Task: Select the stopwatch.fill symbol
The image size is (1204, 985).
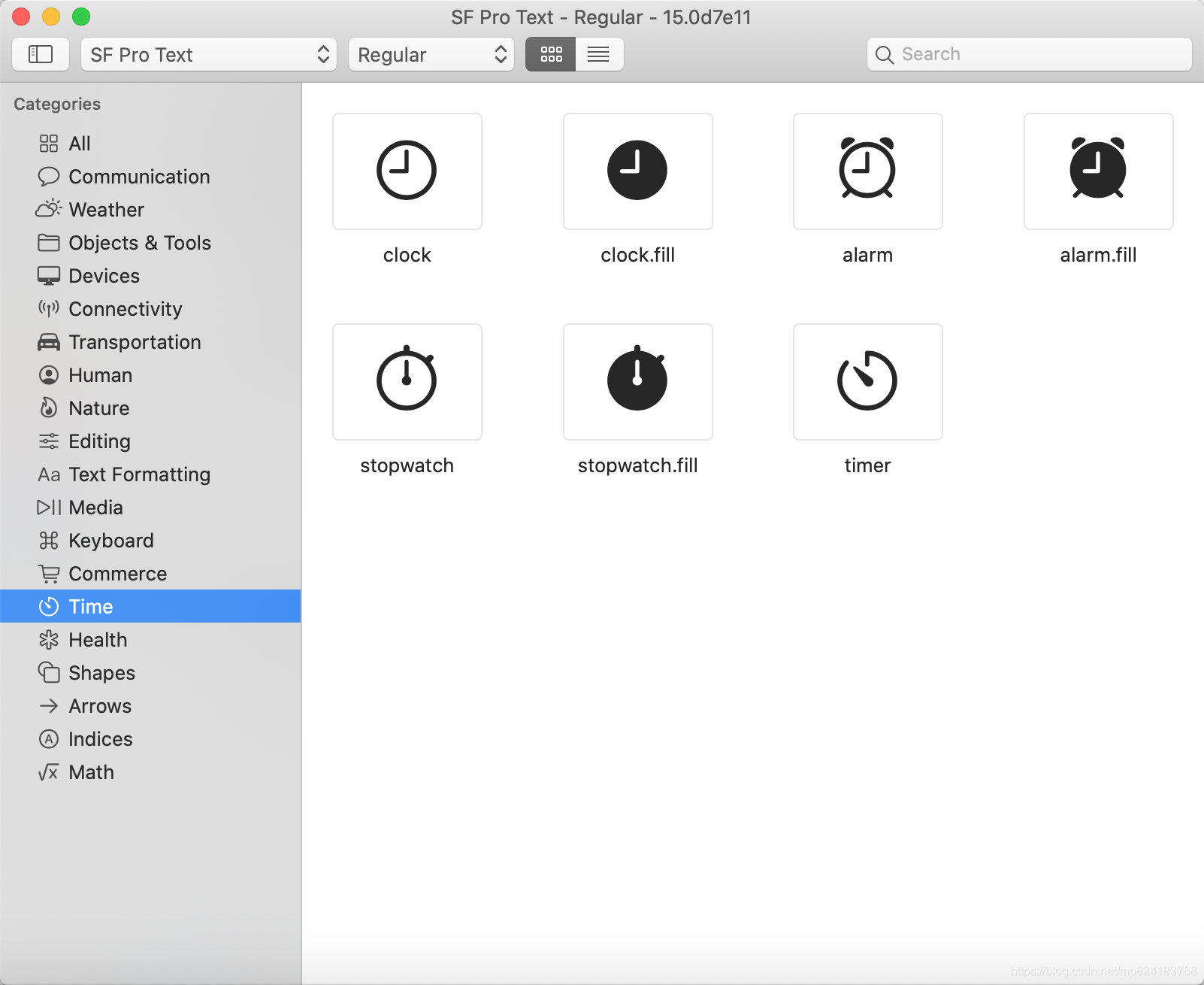Action: [637, 381]
